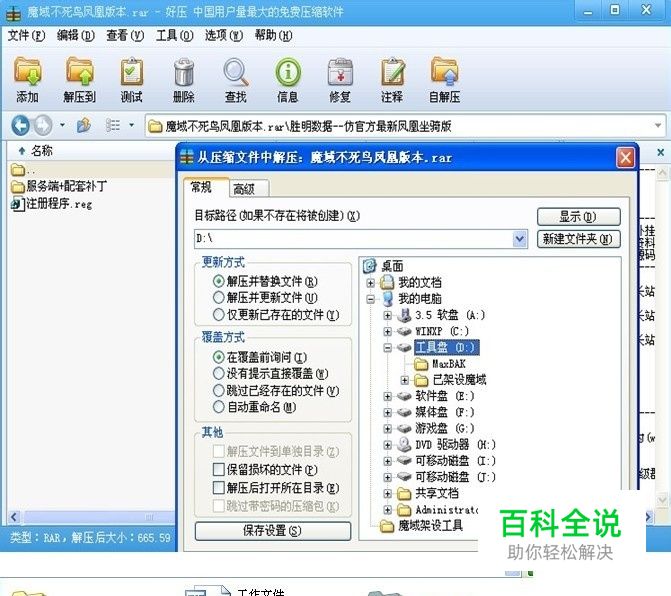
Task: Open the 文件(F) menu
Action: [26, 35]
